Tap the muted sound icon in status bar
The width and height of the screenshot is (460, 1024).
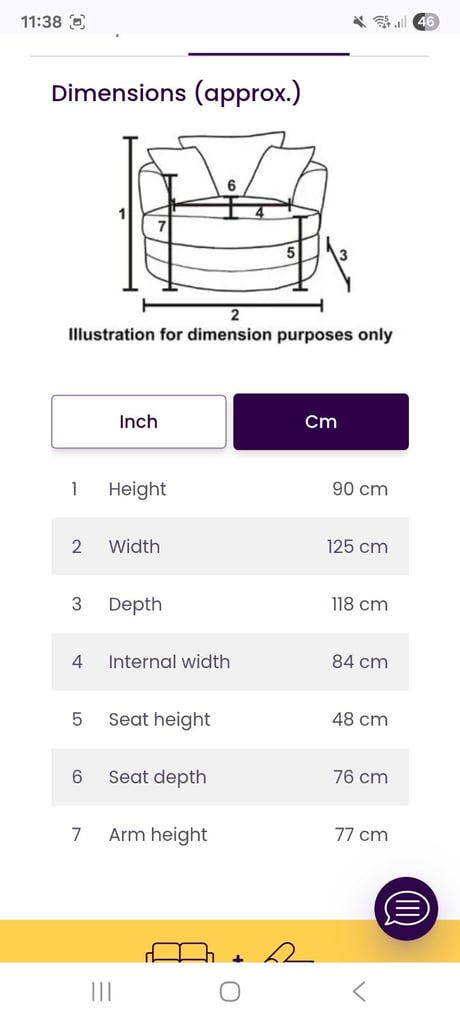[359, 22]
